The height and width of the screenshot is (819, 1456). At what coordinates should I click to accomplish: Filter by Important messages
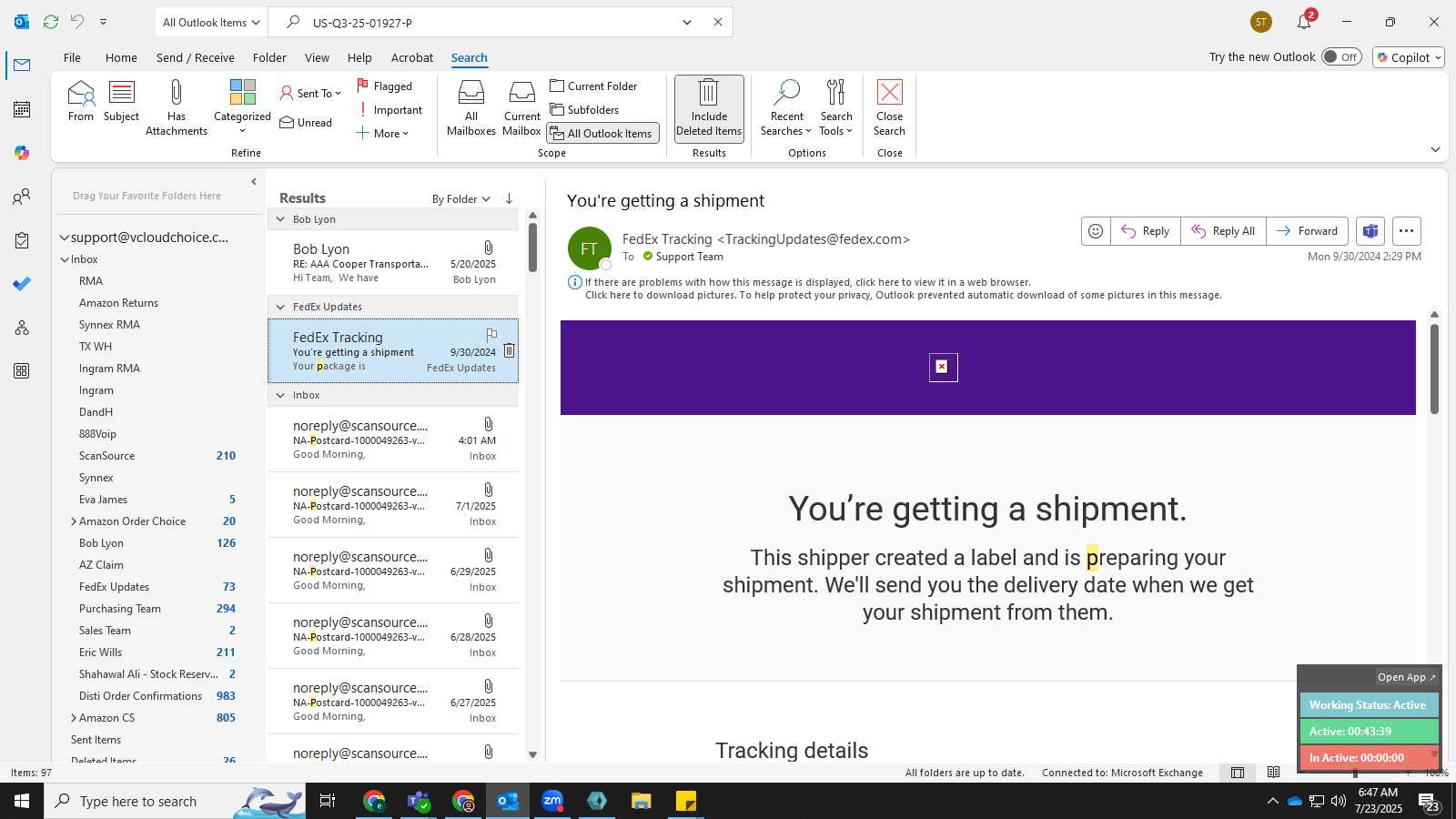389,110
